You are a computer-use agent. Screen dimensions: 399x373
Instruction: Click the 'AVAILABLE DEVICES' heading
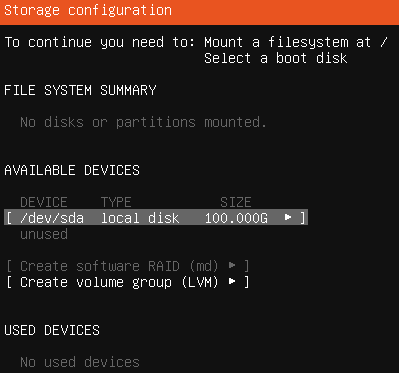[72, 170]
